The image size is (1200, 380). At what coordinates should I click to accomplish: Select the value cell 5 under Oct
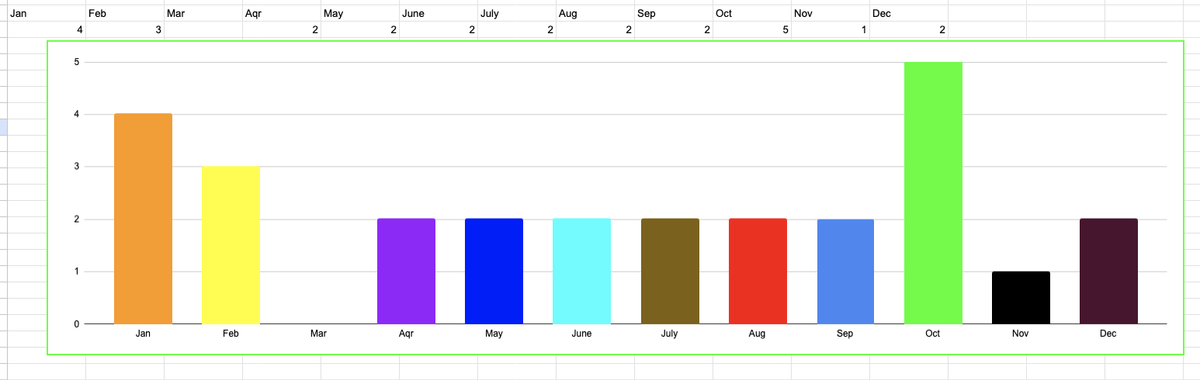point(752,30)
